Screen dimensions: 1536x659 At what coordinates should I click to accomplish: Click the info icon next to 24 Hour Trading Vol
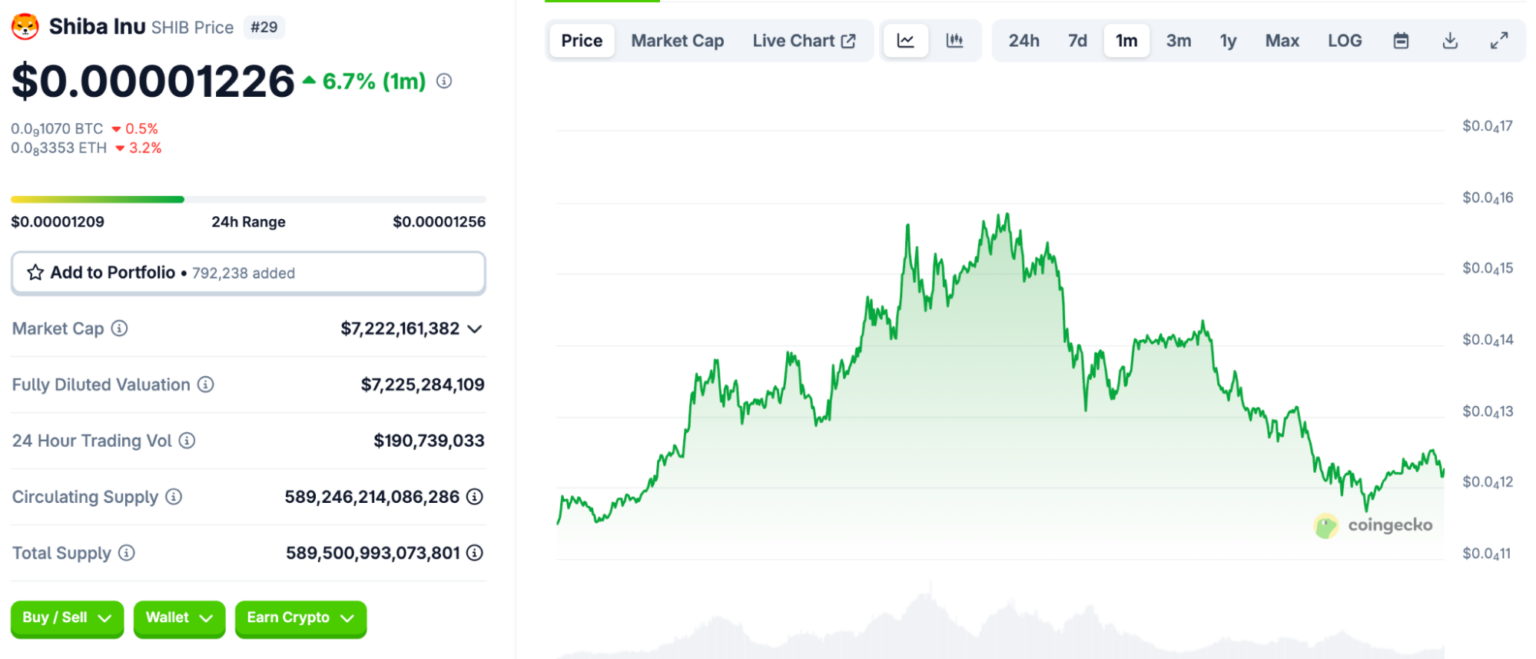point(187,441)
